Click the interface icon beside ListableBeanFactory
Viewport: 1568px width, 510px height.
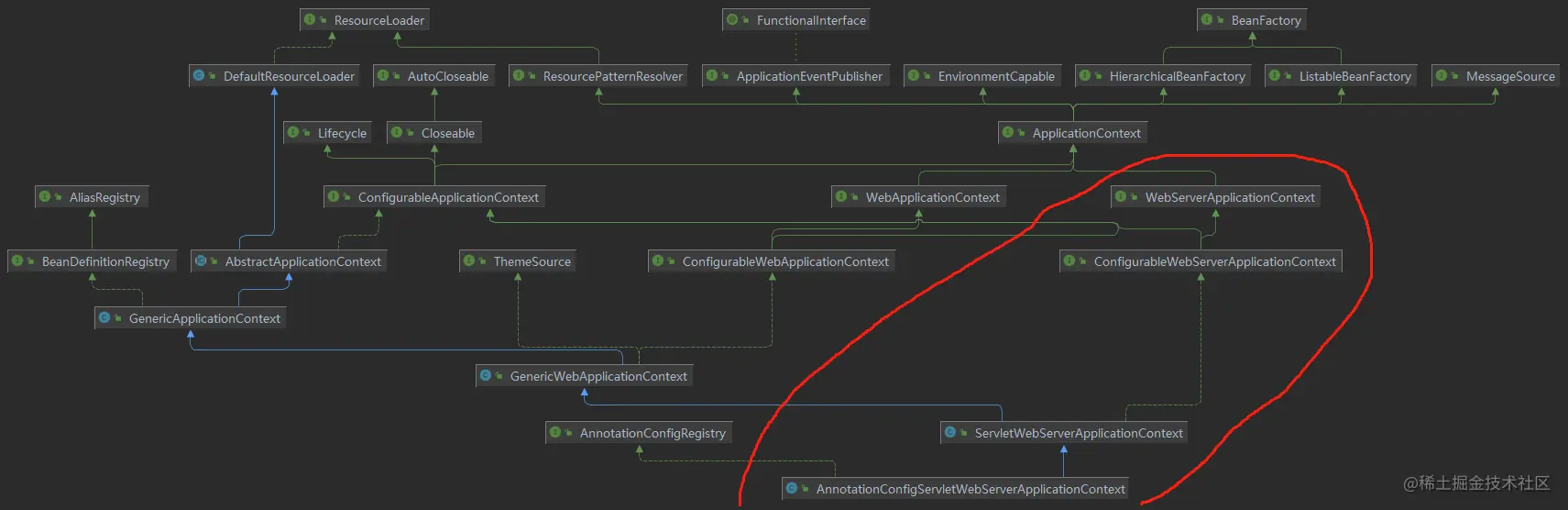pos(1275,75)
